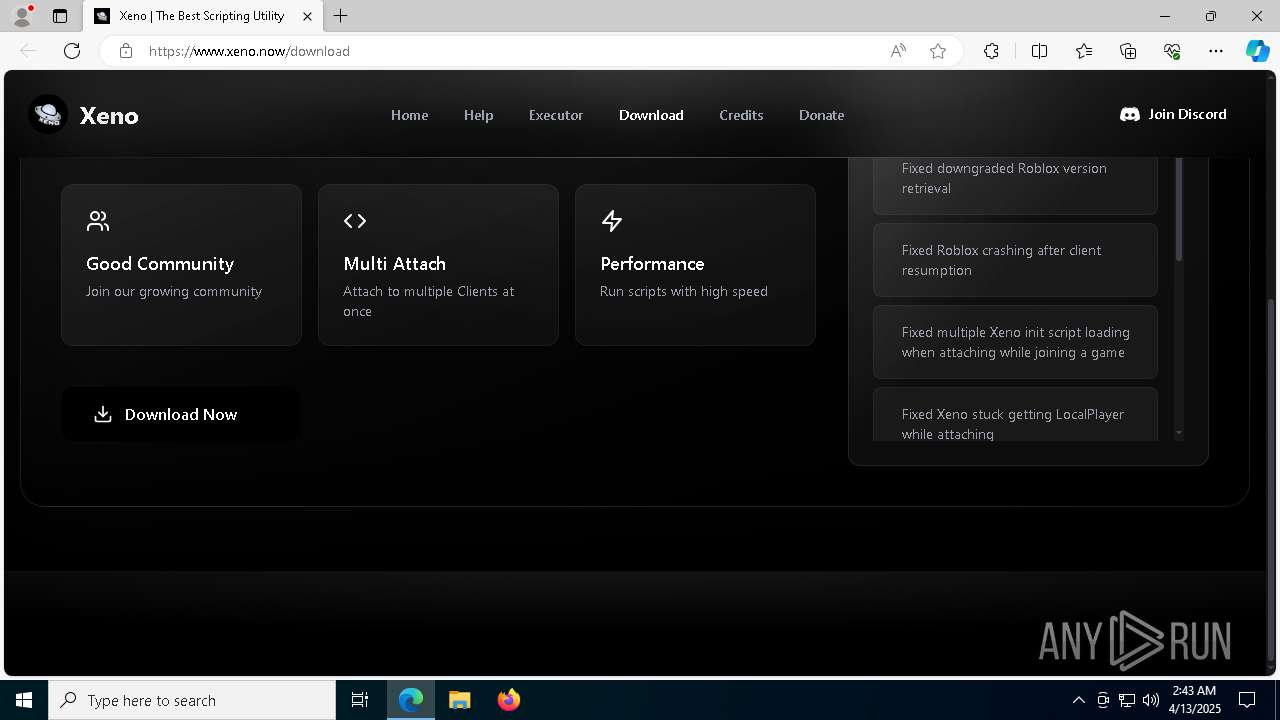The image size is (1280, 720).
Task: Open the Help nav item
Action: tap(478, 115)
